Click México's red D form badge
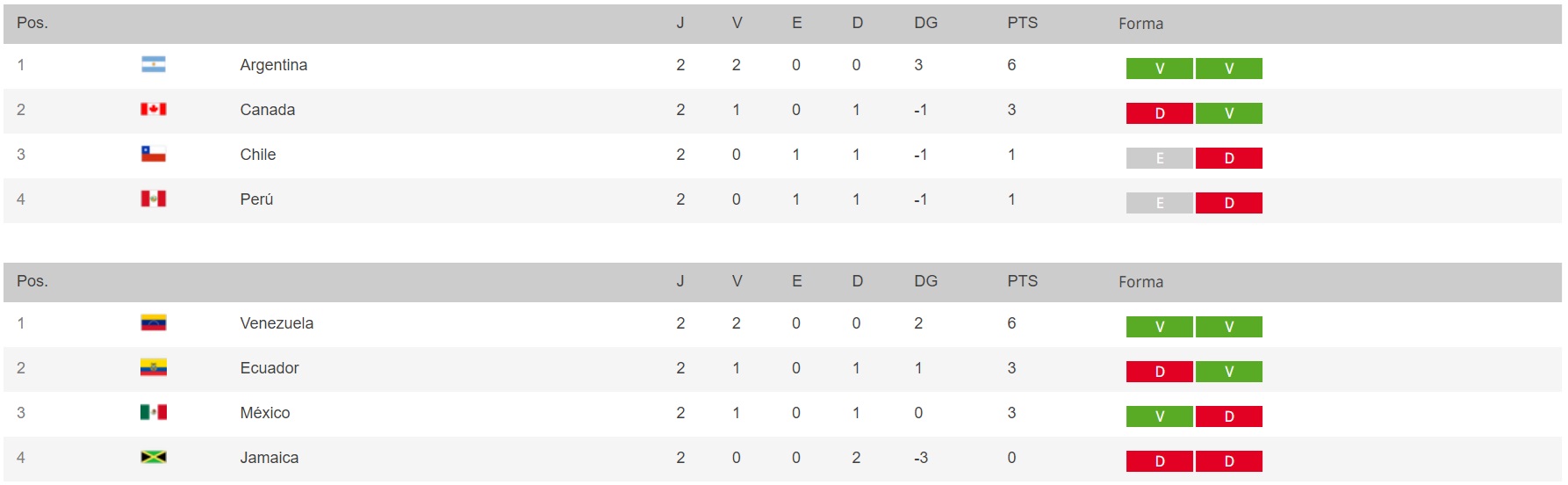The image size is (1568, 485). [x=1228, y=416]
